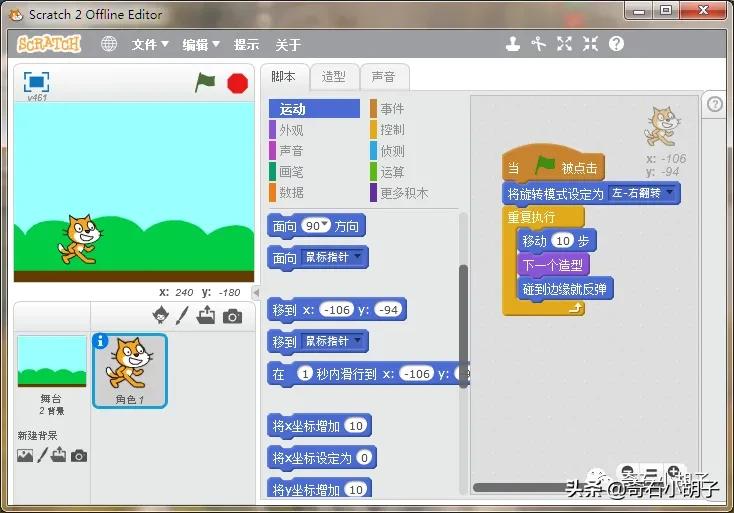Select the 运动 block category
This screenshot has height=513, width=734.
coord(314,109)
